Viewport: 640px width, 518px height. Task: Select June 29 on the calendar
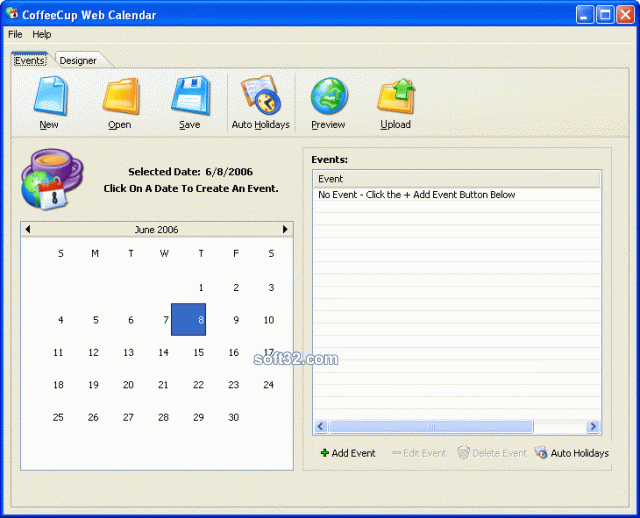198,417
